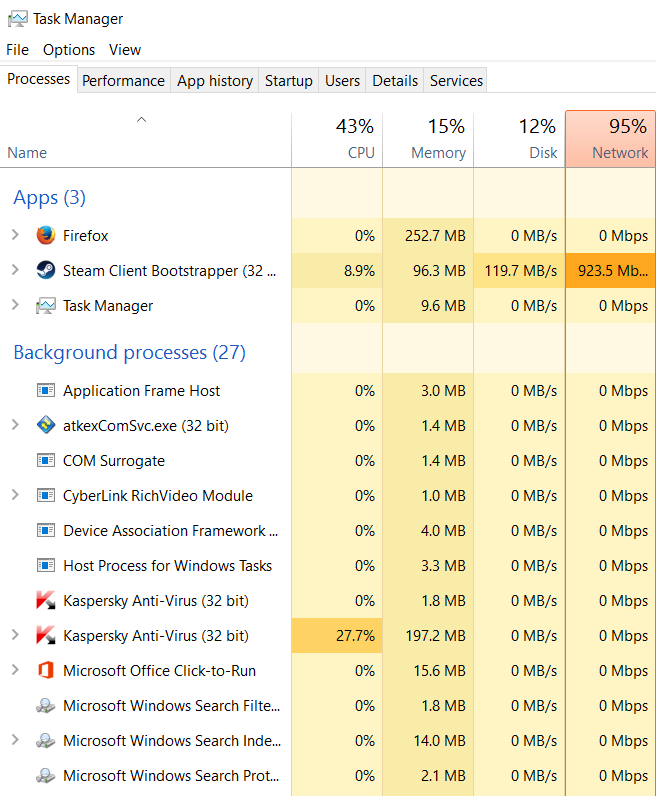The width and height of the screenshot is (656, 796).
Task: Sort processes by the Network column
Action: [x=610, y=140]
